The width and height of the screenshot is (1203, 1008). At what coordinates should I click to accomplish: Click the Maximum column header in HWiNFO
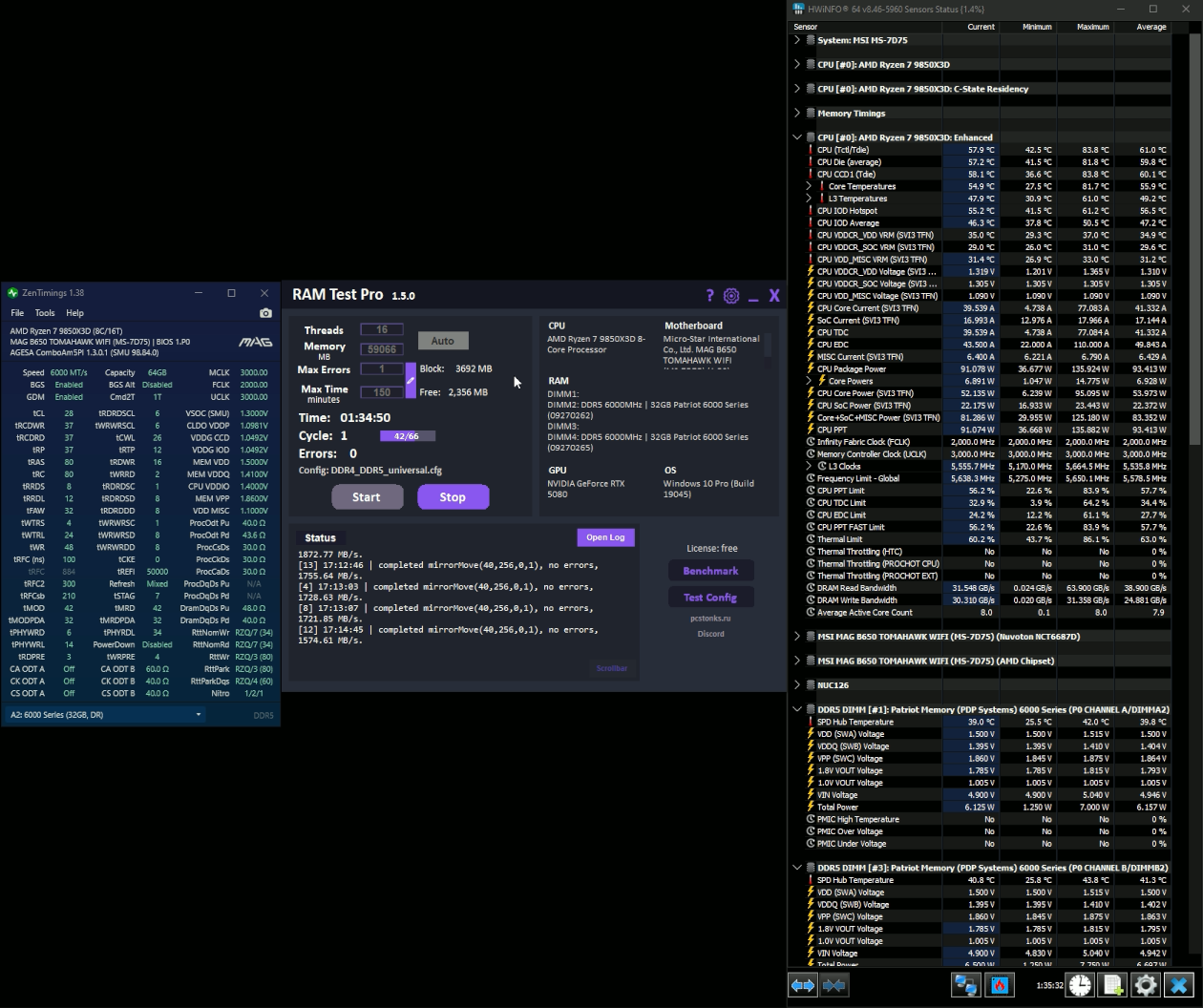[1085, 27]
